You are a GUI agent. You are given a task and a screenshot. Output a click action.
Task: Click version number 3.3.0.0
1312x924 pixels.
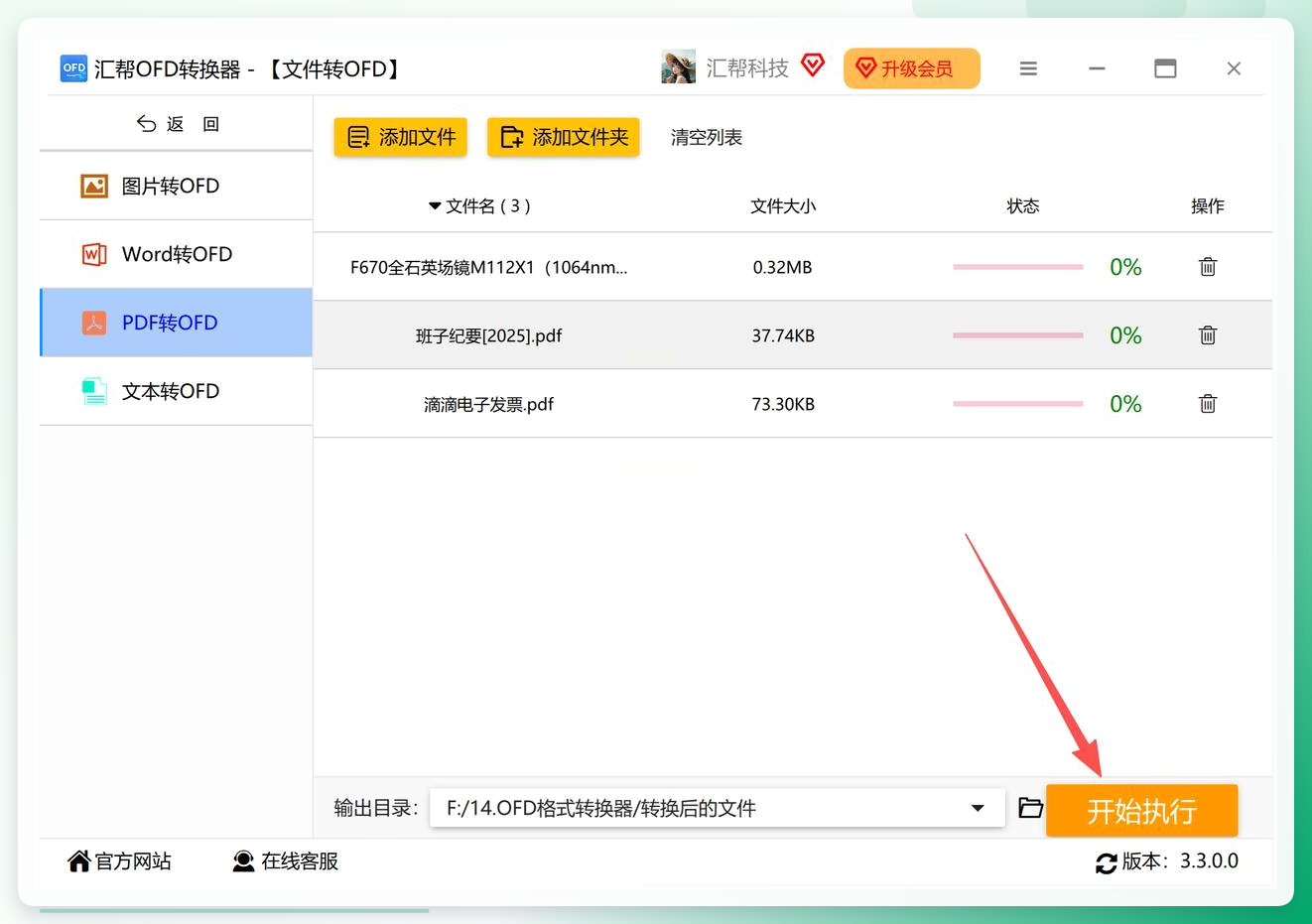coord(1209,861)
